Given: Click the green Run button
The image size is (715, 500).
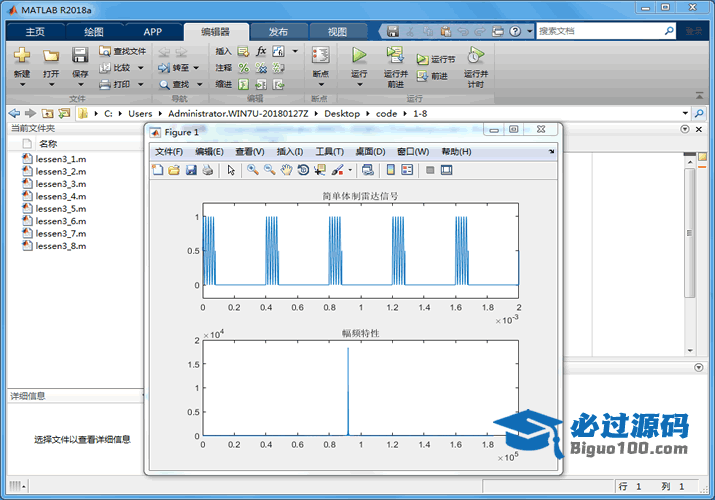Looking at the screenshot, I should [x=359, y=55].
